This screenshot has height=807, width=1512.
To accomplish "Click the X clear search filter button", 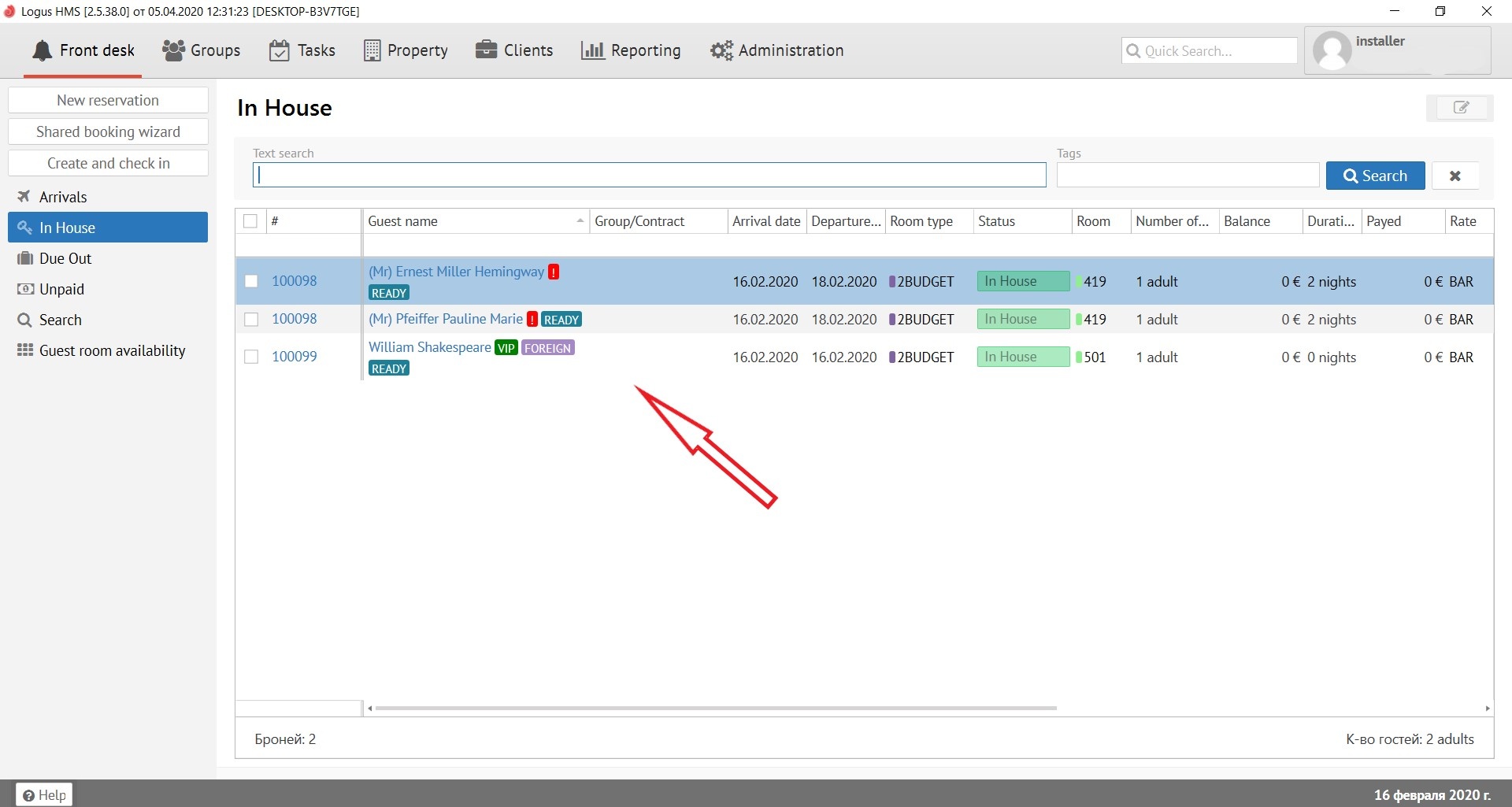I will coord(1455,176).
